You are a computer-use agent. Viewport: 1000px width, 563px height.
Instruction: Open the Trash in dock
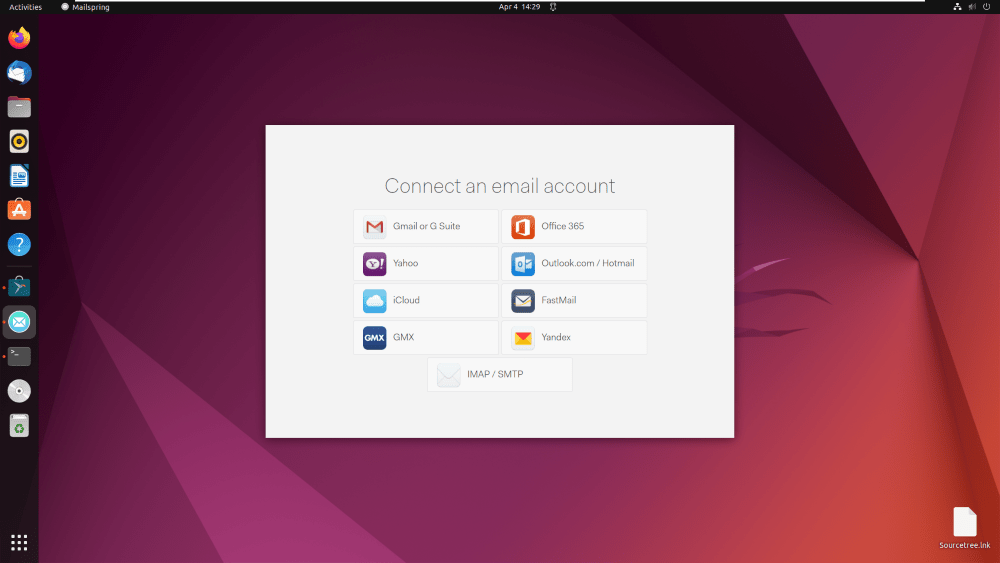19,425
